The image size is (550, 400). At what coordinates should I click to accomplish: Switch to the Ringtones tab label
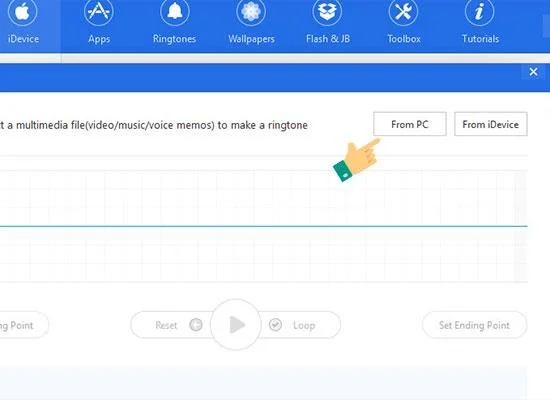click(174, 39)
